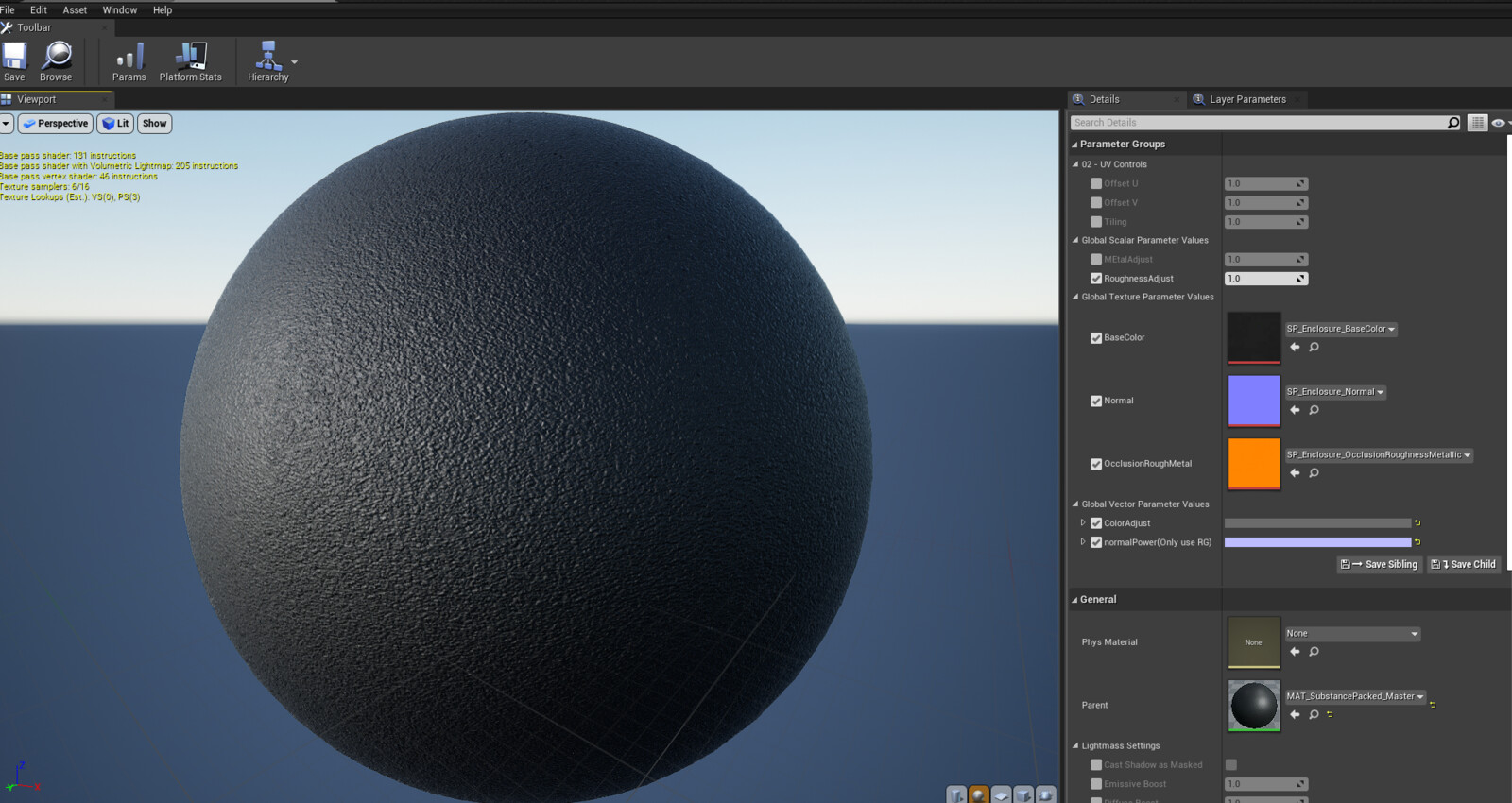Set preview mesh to plane
Screen dimensions: 1512x803
[1002, 794]
